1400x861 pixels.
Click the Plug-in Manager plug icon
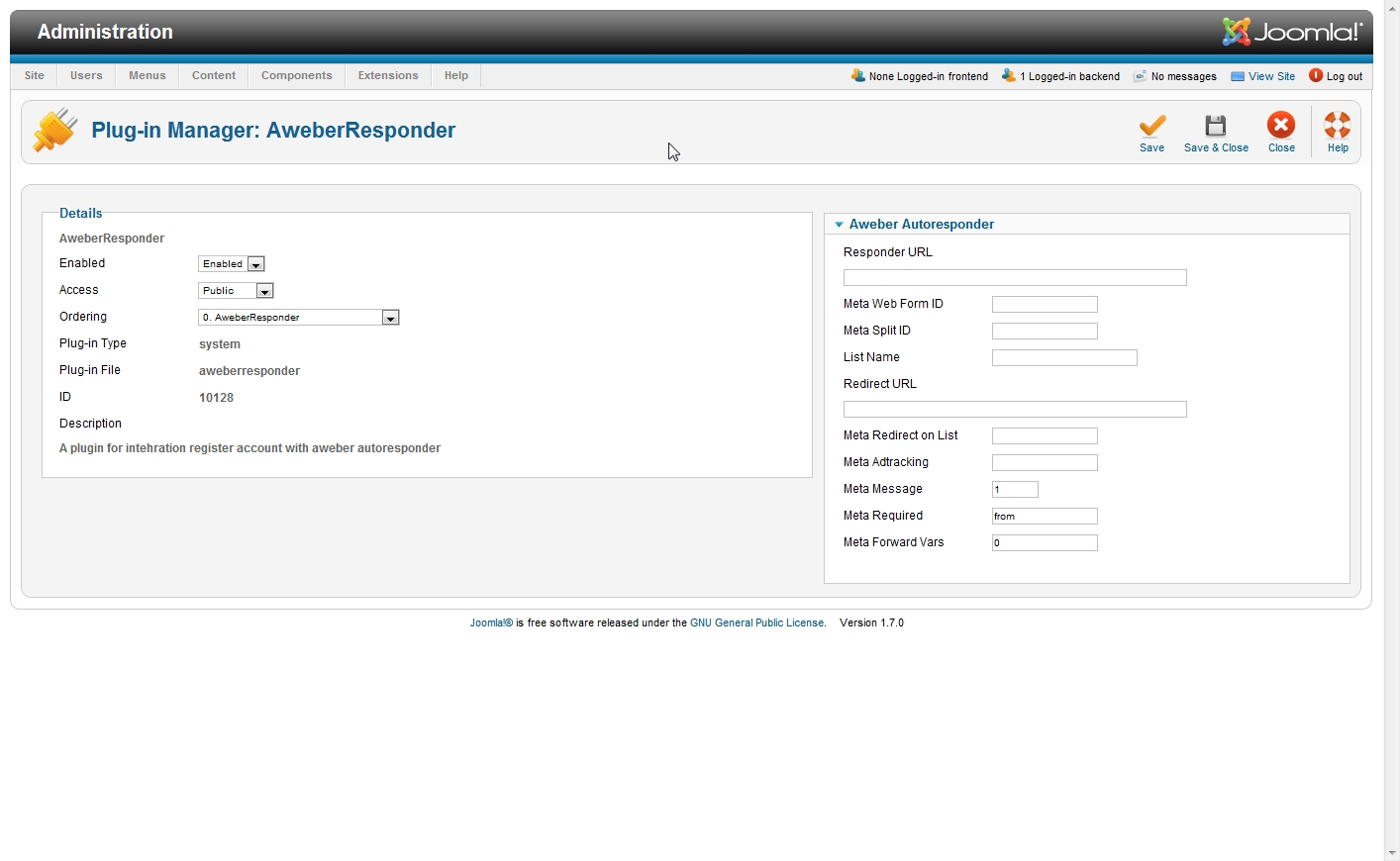coord(54,130)
